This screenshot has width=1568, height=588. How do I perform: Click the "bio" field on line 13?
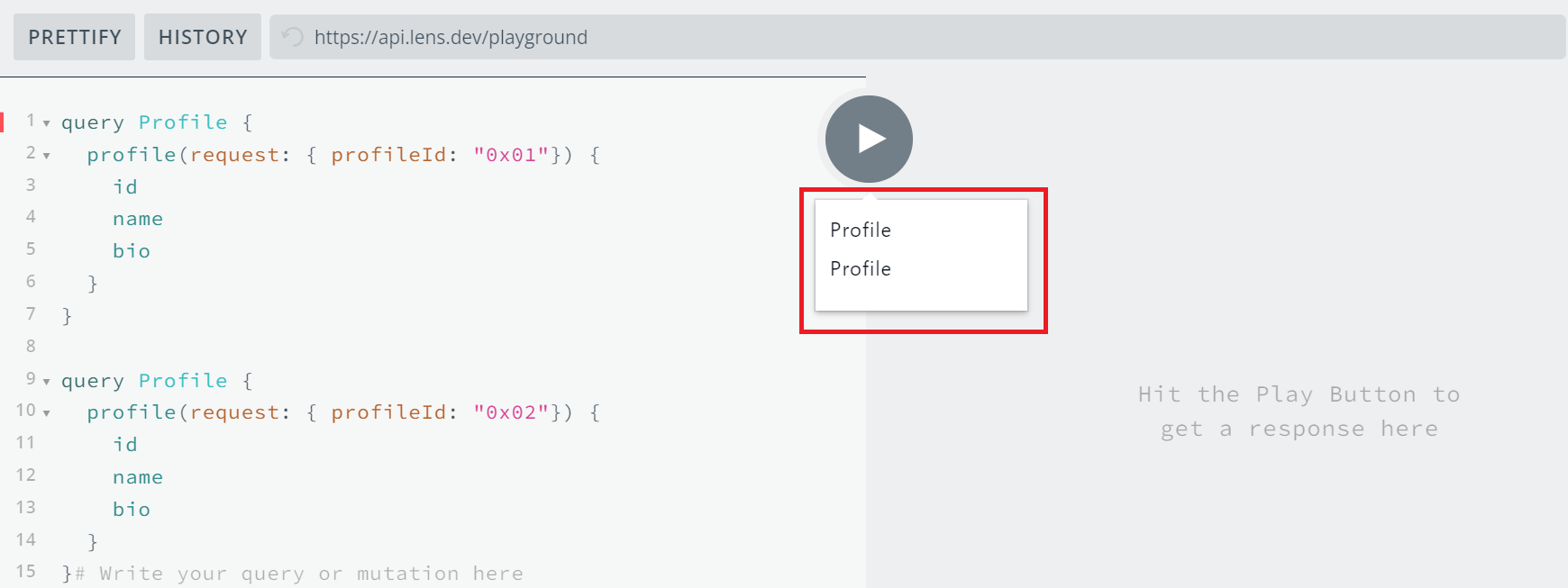[x=132, y=509]
